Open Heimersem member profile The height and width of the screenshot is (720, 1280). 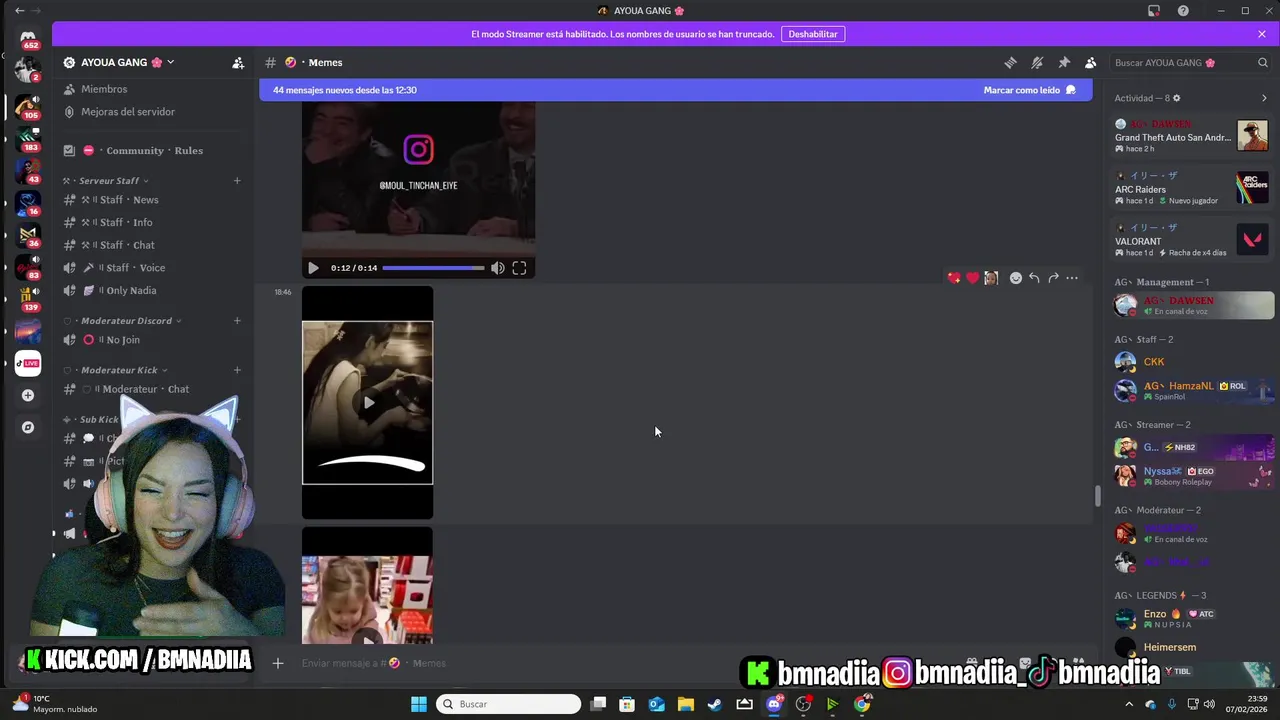click(x=1193, y=647)
